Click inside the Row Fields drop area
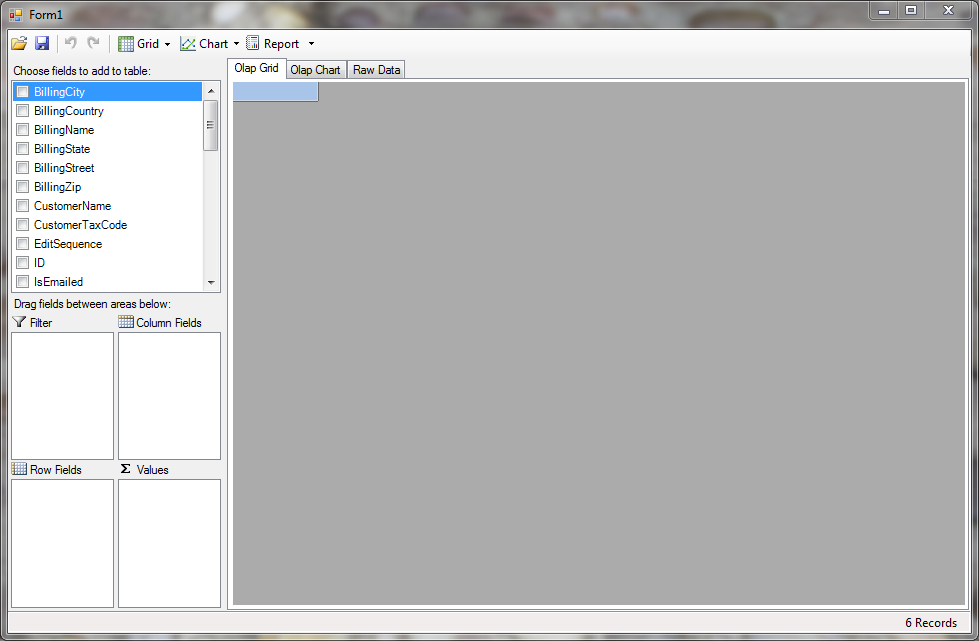Screen dimensions: 979x641 click(x=62, y=543)
